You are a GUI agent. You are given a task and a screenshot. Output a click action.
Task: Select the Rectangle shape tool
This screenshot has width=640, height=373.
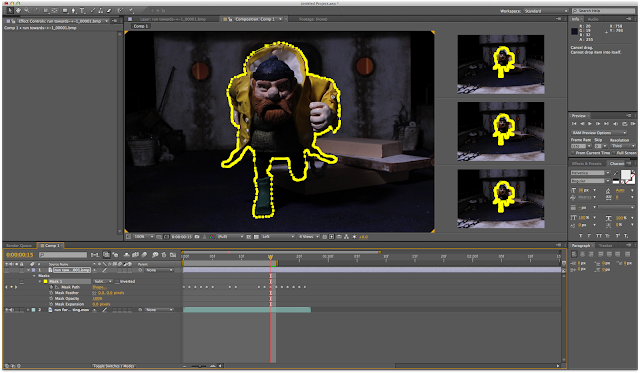pos(65,11)
